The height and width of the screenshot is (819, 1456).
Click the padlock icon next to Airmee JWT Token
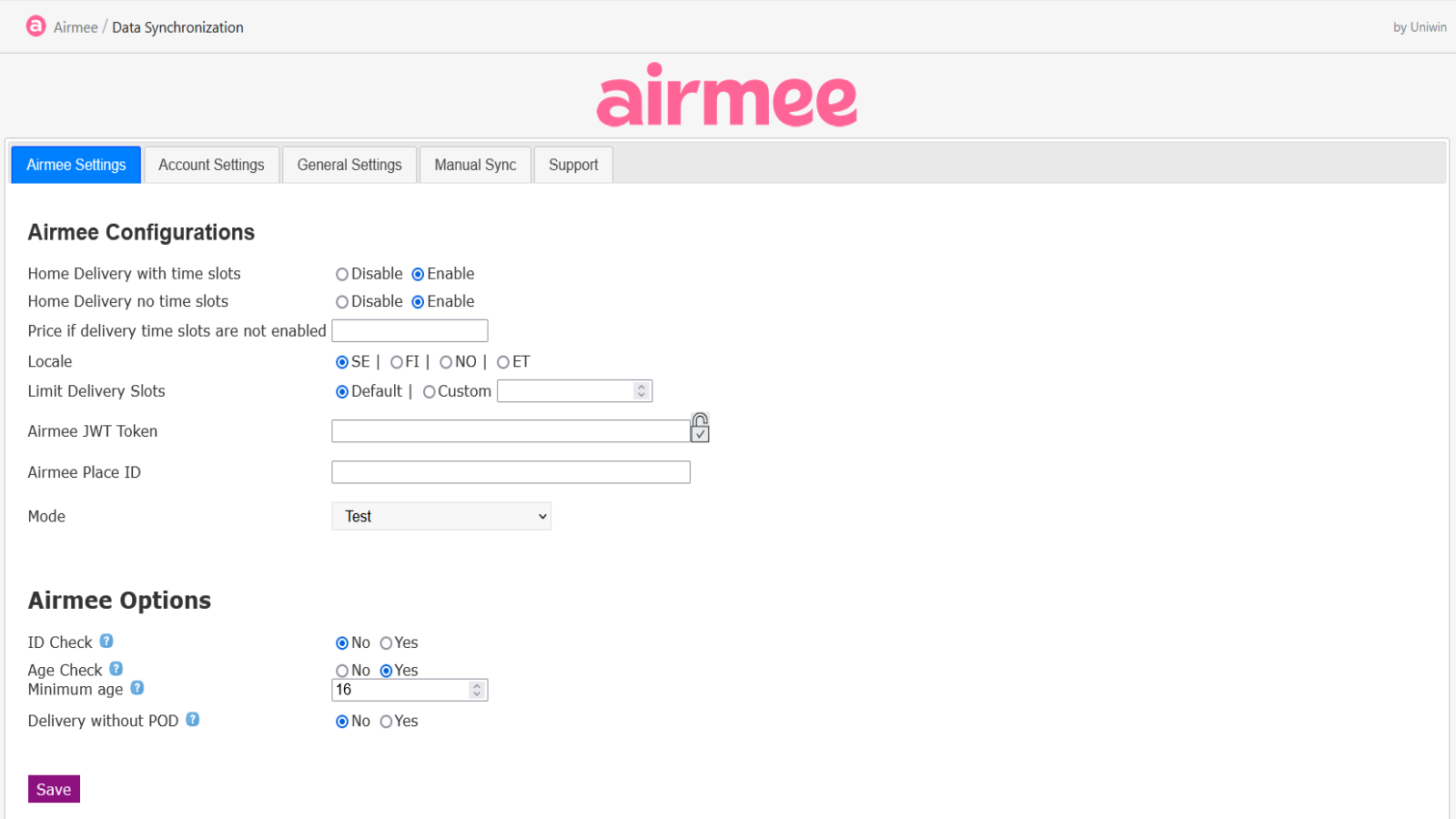click(x=699, y=427)
